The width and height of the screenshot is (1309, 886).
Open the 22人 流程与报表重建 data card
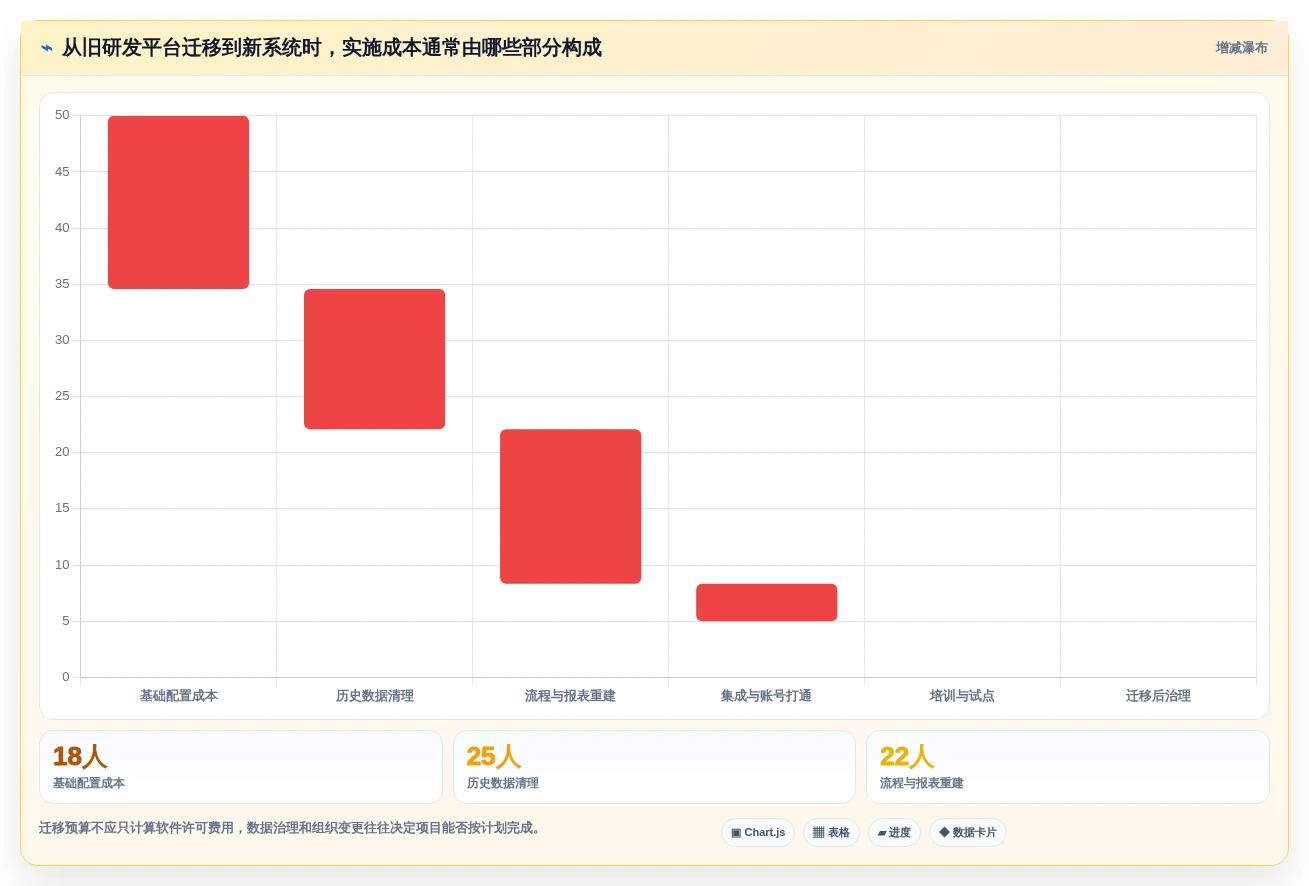(1068, 767)
